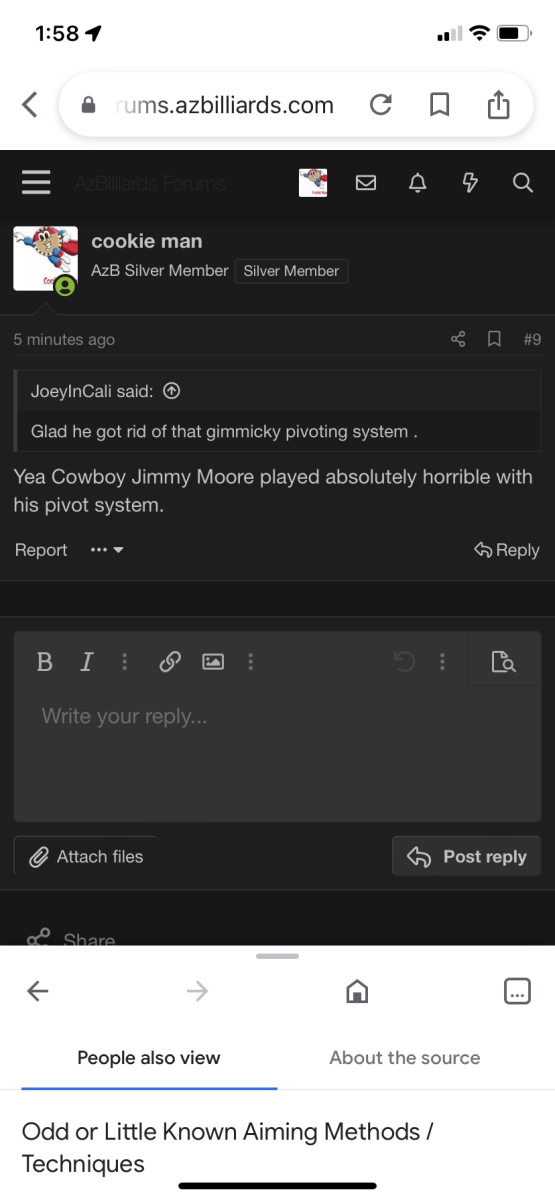Open the hamburger navigation menu
The width and height of the screenshot is (555, 1200).
[36, 182]
